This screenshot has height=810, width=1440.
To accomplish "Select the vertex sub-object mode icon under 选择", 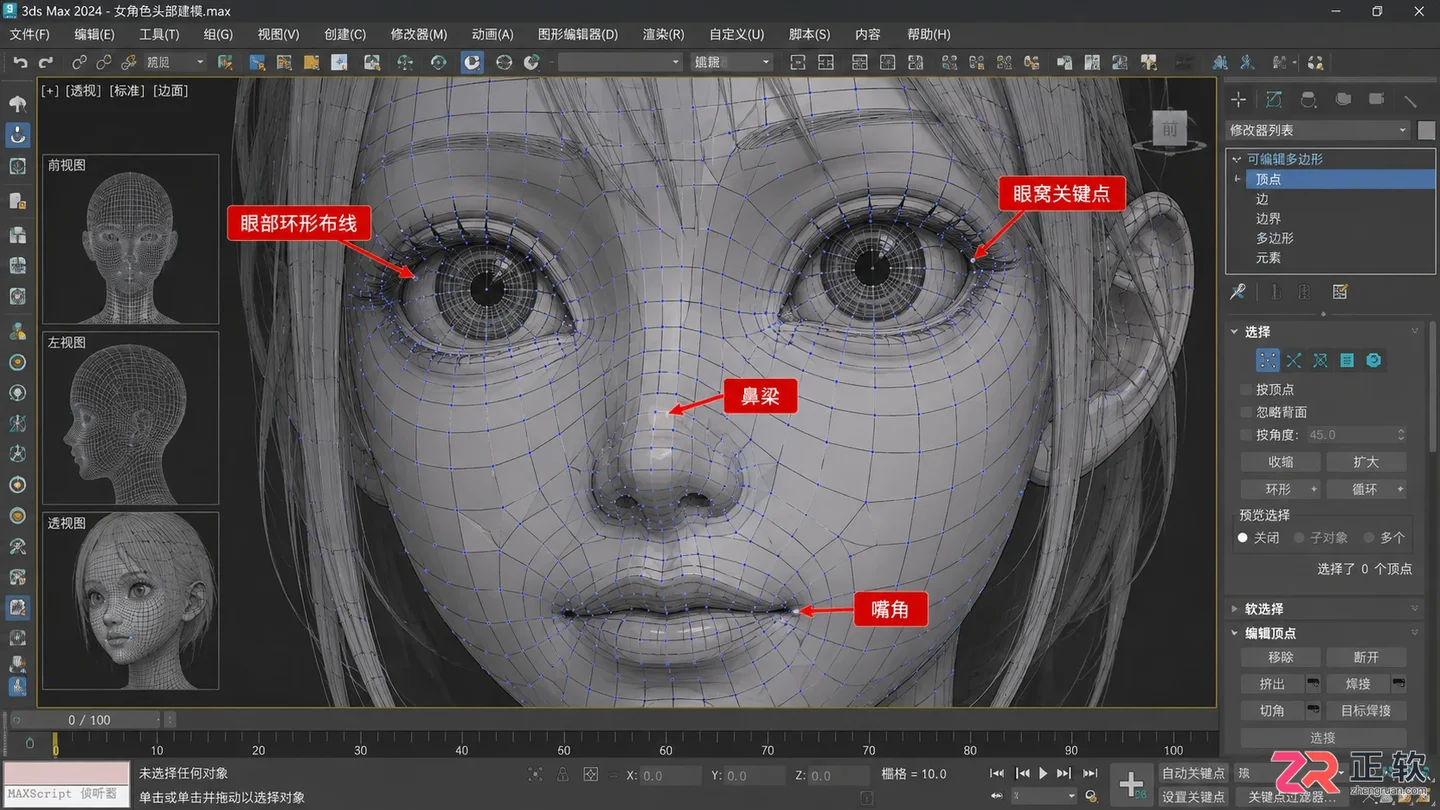I will (x=1267, y=360).
